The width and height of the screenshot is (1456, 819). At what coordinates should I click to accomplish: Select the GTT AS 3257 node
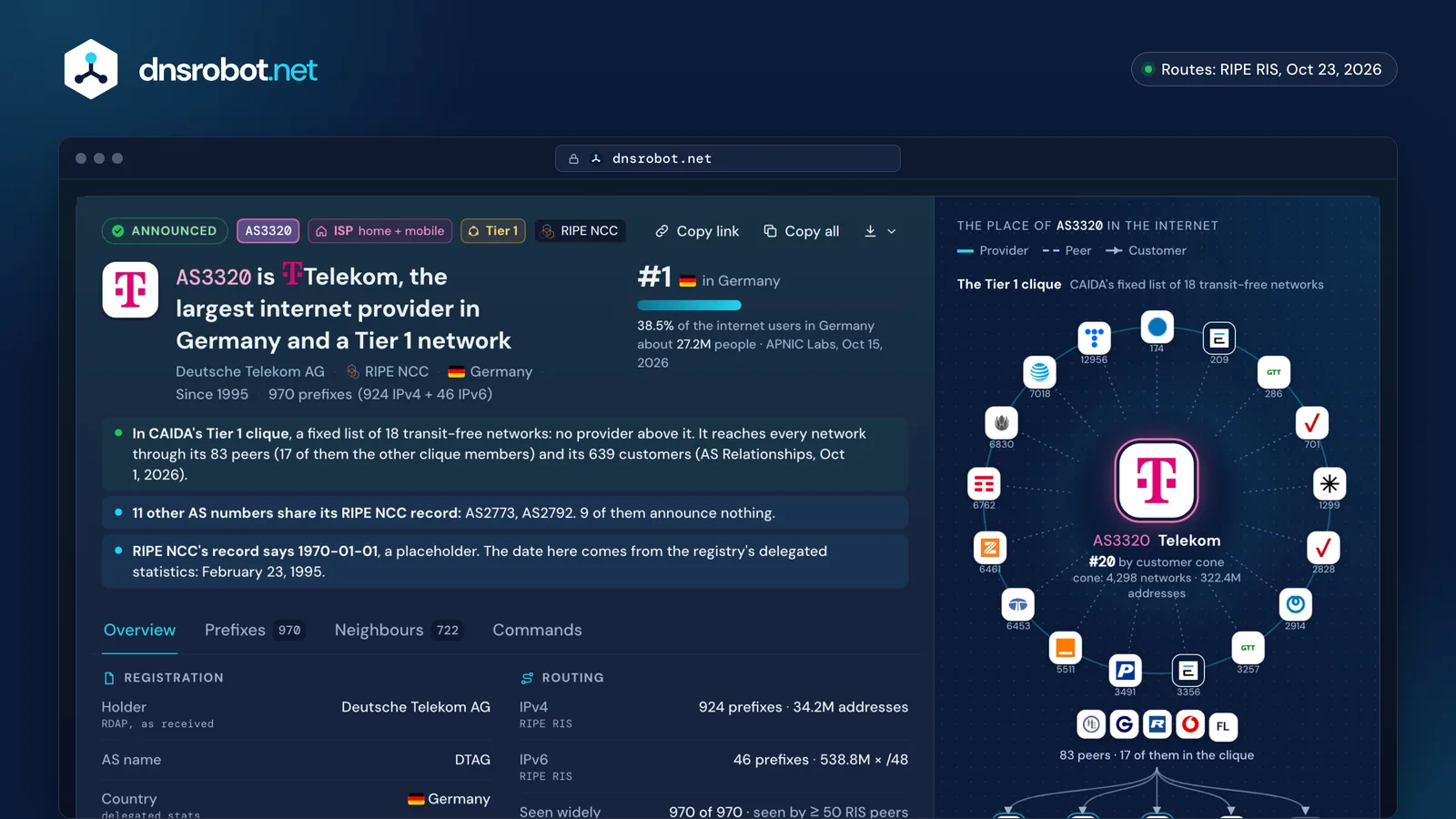(x=1248, y=648)
